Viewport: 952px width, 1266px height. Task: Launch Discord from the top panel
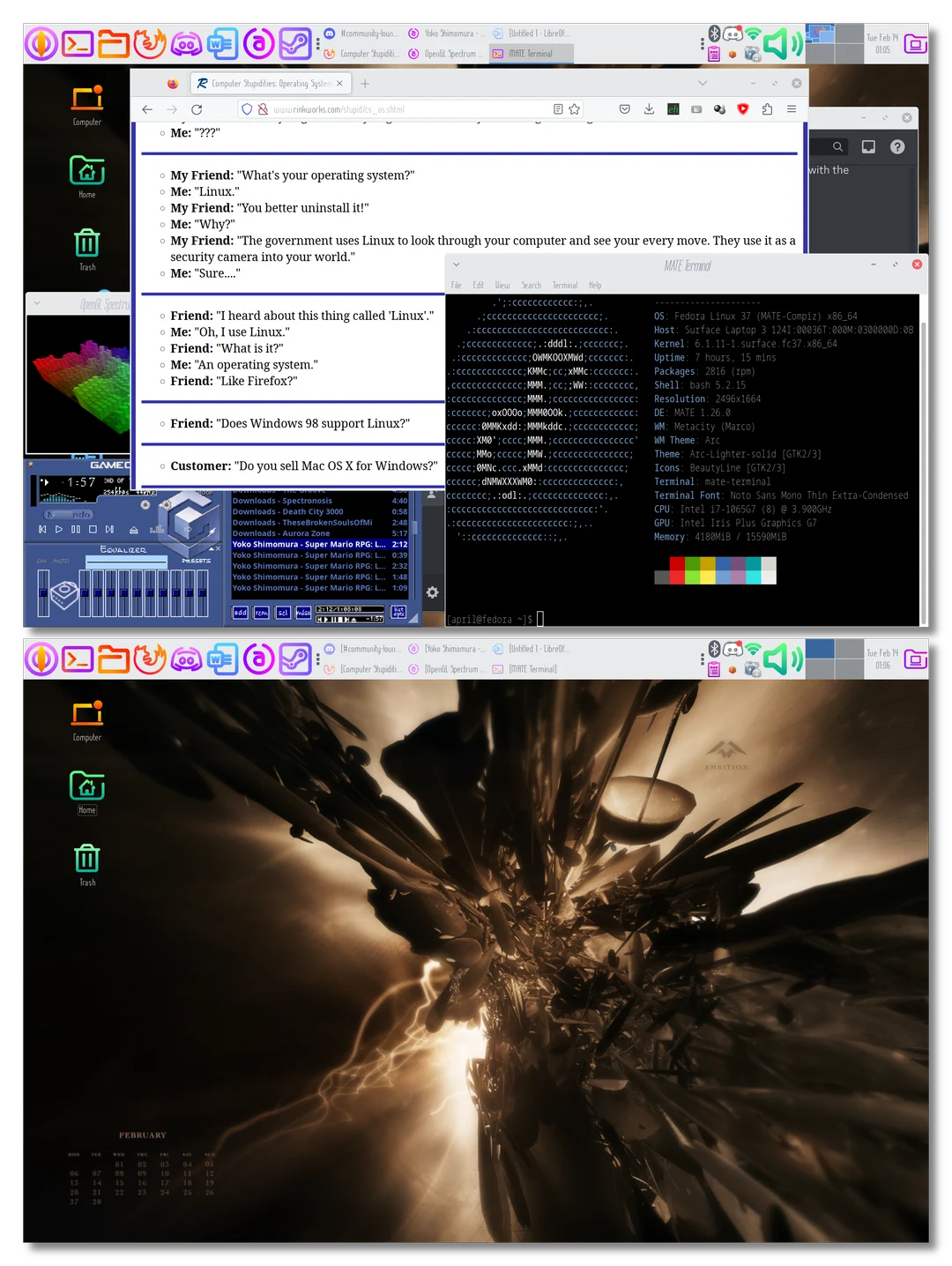pyautogui.click(x=186, y=42)
